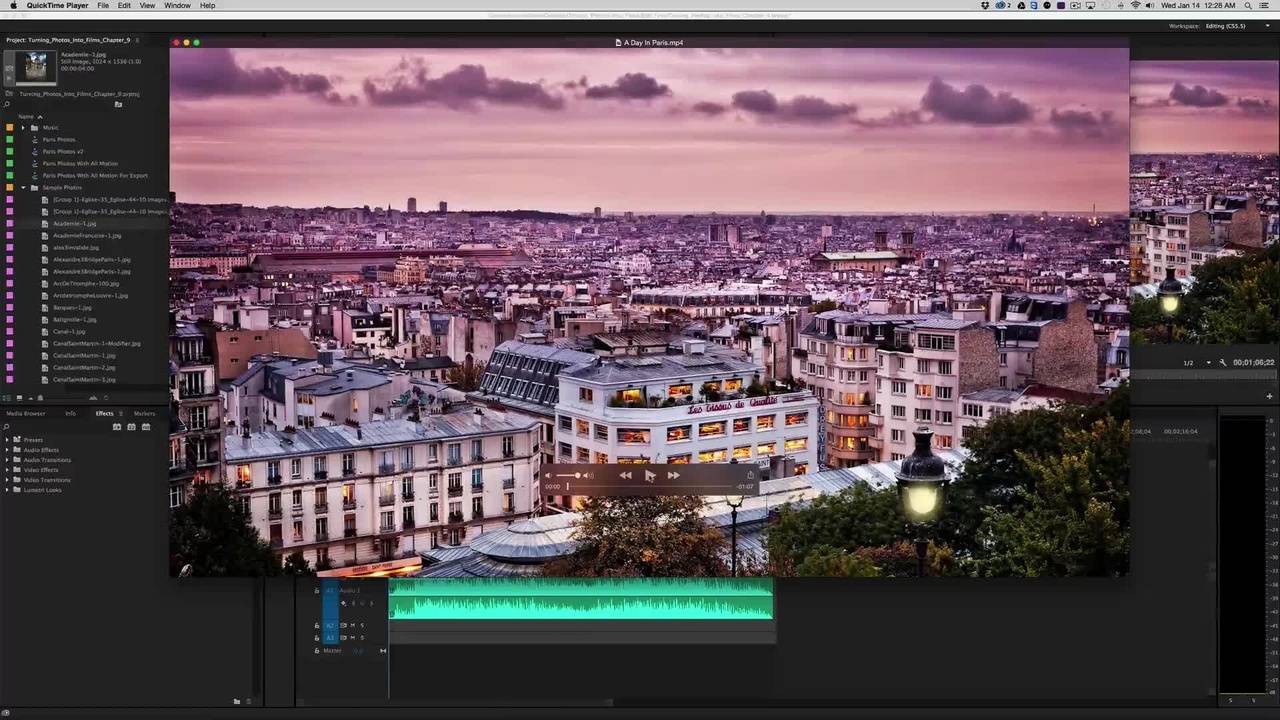Select Paris Photos With All Motion sequence
Image resolution: width=1280 pixels, height=720 pixels.
coord(80,163)
